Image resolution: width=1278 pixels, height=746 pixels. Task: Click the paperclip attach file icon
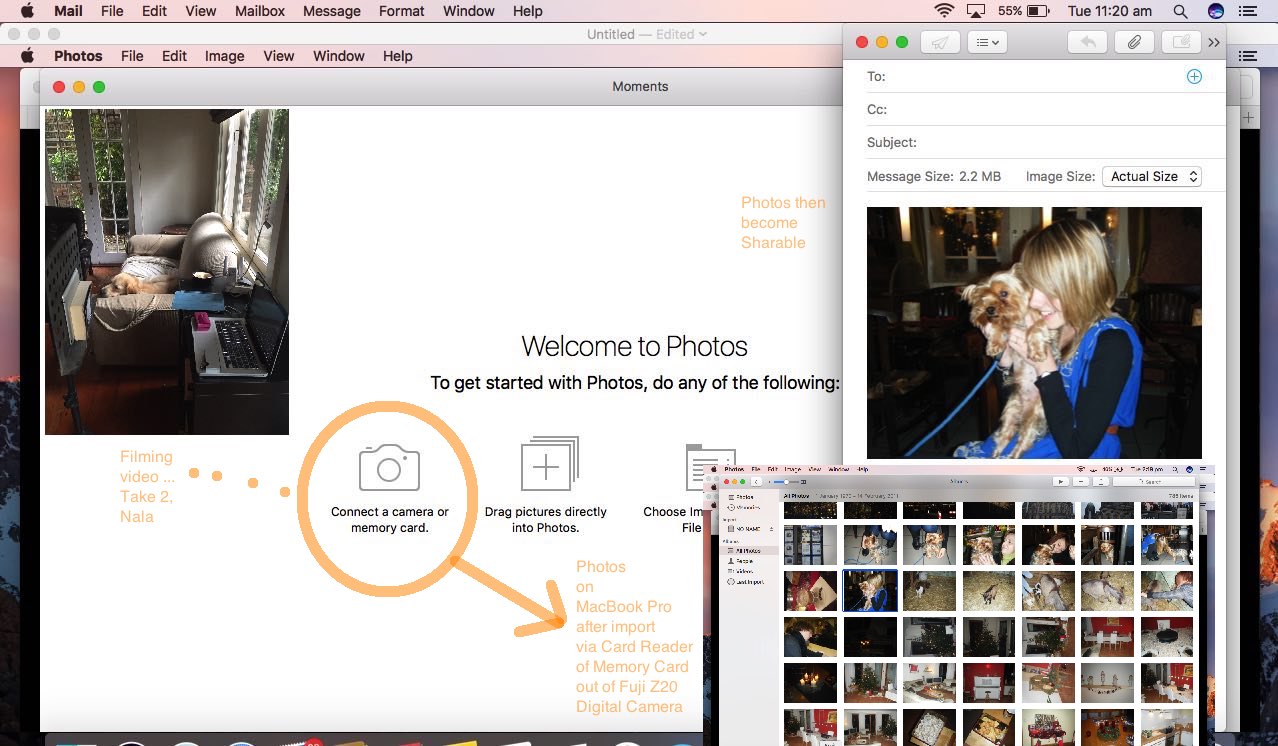1134,42
